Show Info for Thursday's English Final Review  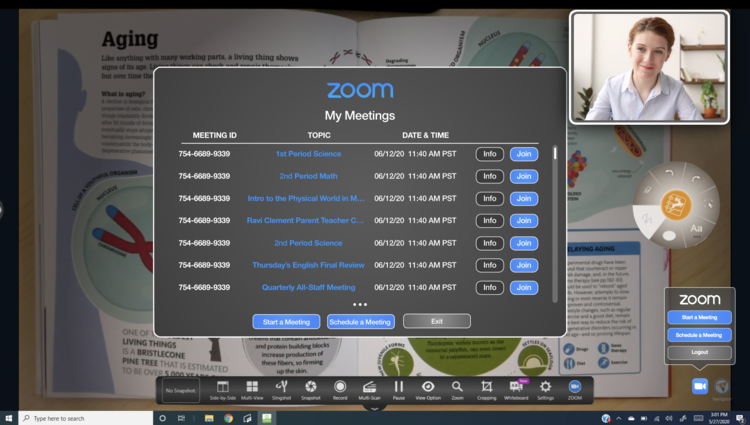(x=490, y=265)
